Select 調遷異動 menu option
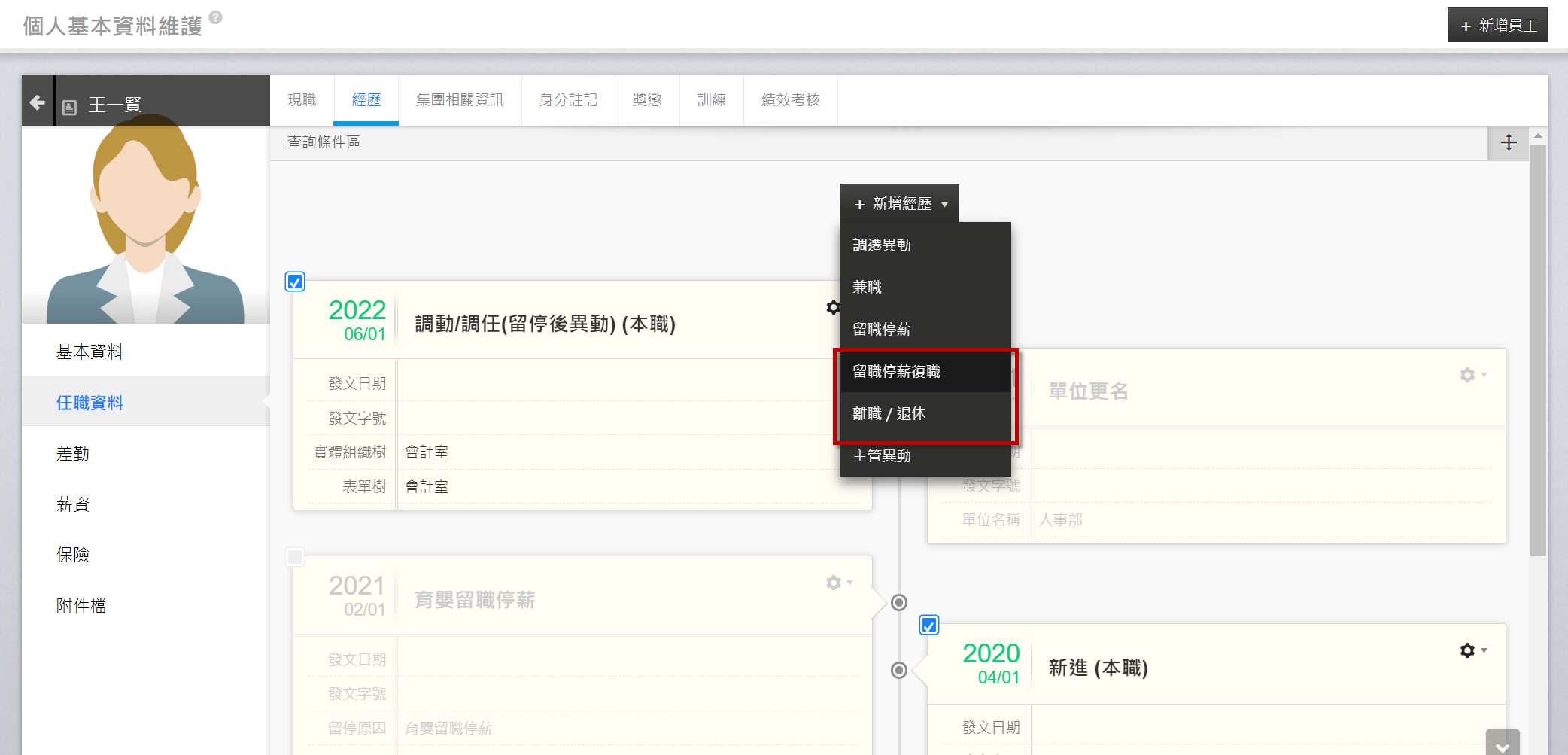 pyautogui.click(x=881, y=245)
